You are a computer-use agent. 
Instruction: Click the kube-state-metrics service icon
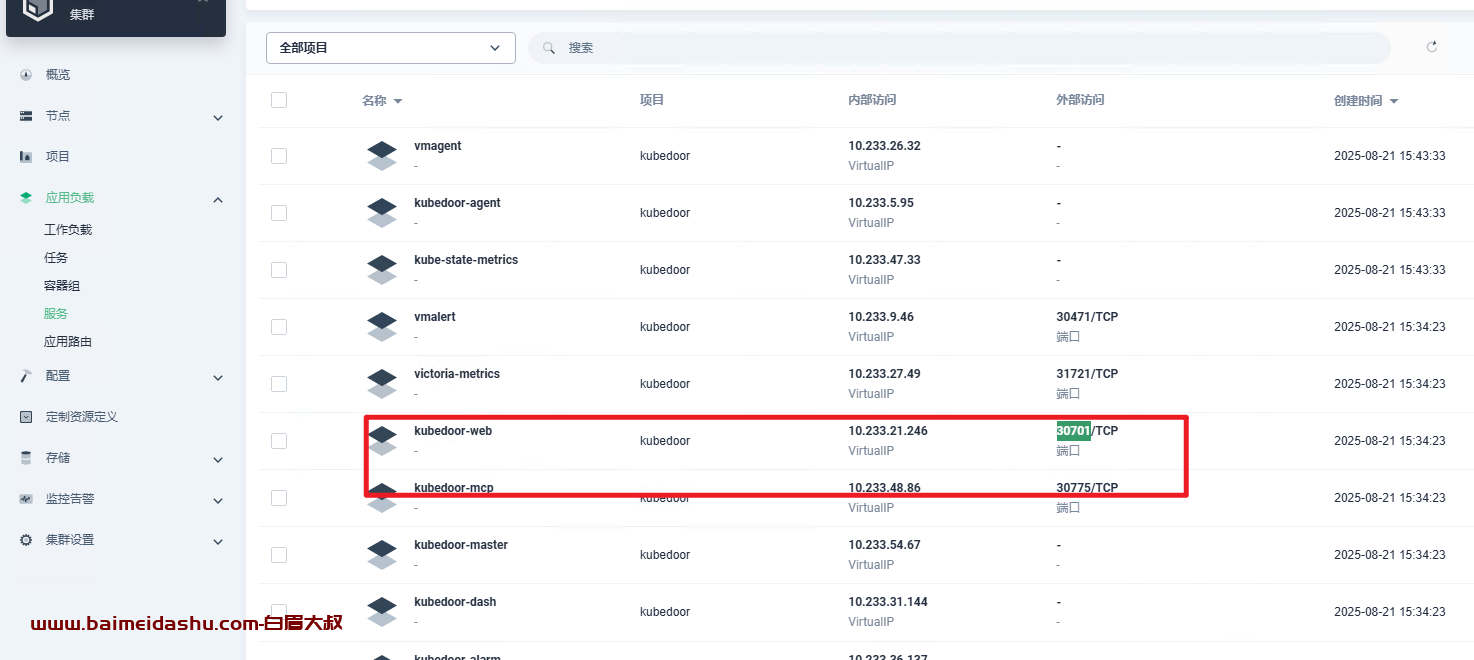pos(382,270)
